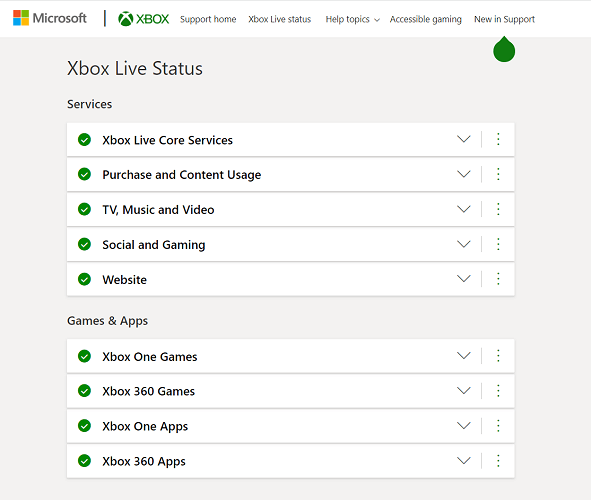Open more options for Website row

(x=498, y=279)
